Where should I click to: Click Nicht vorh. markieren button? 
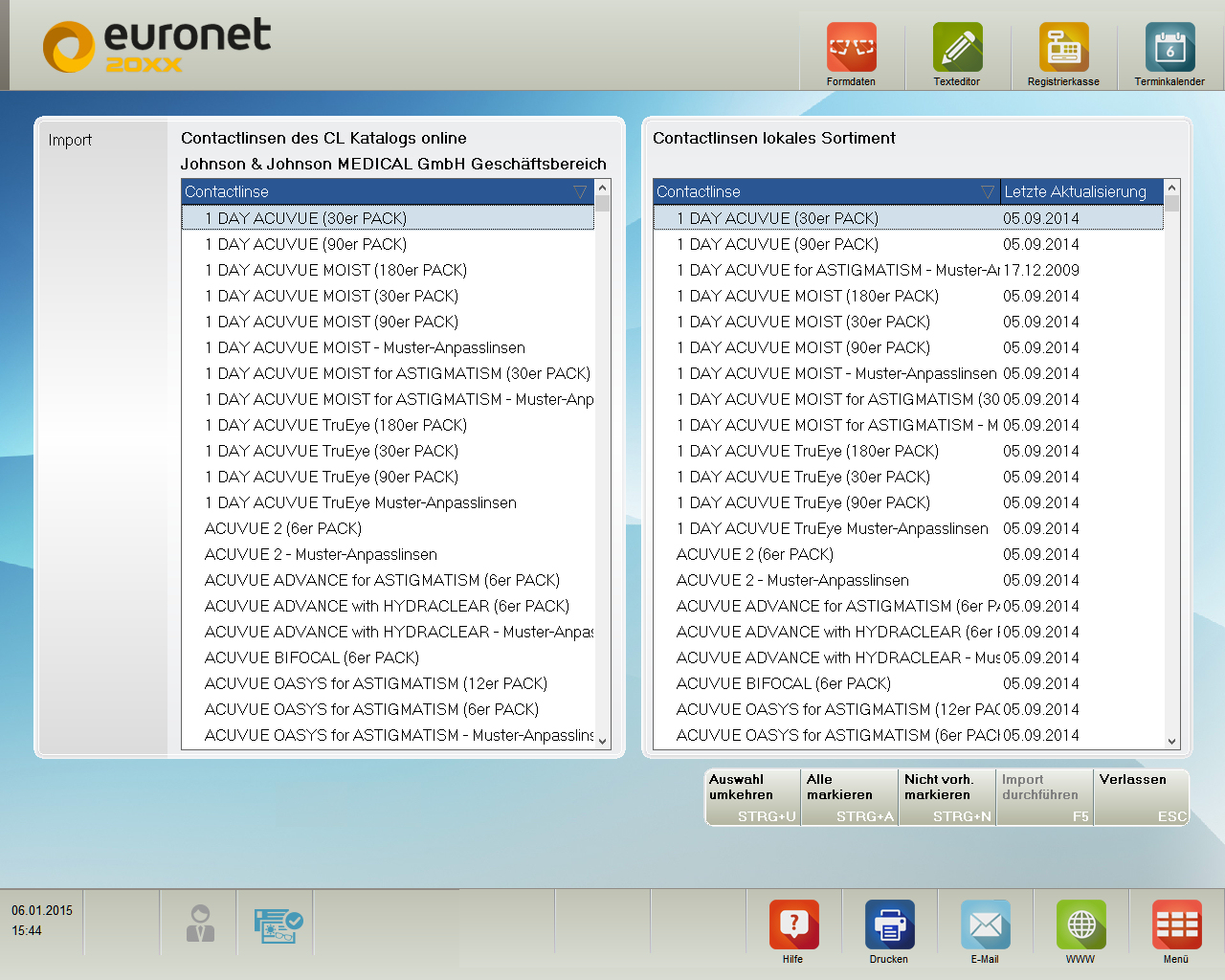coord(947,797)
